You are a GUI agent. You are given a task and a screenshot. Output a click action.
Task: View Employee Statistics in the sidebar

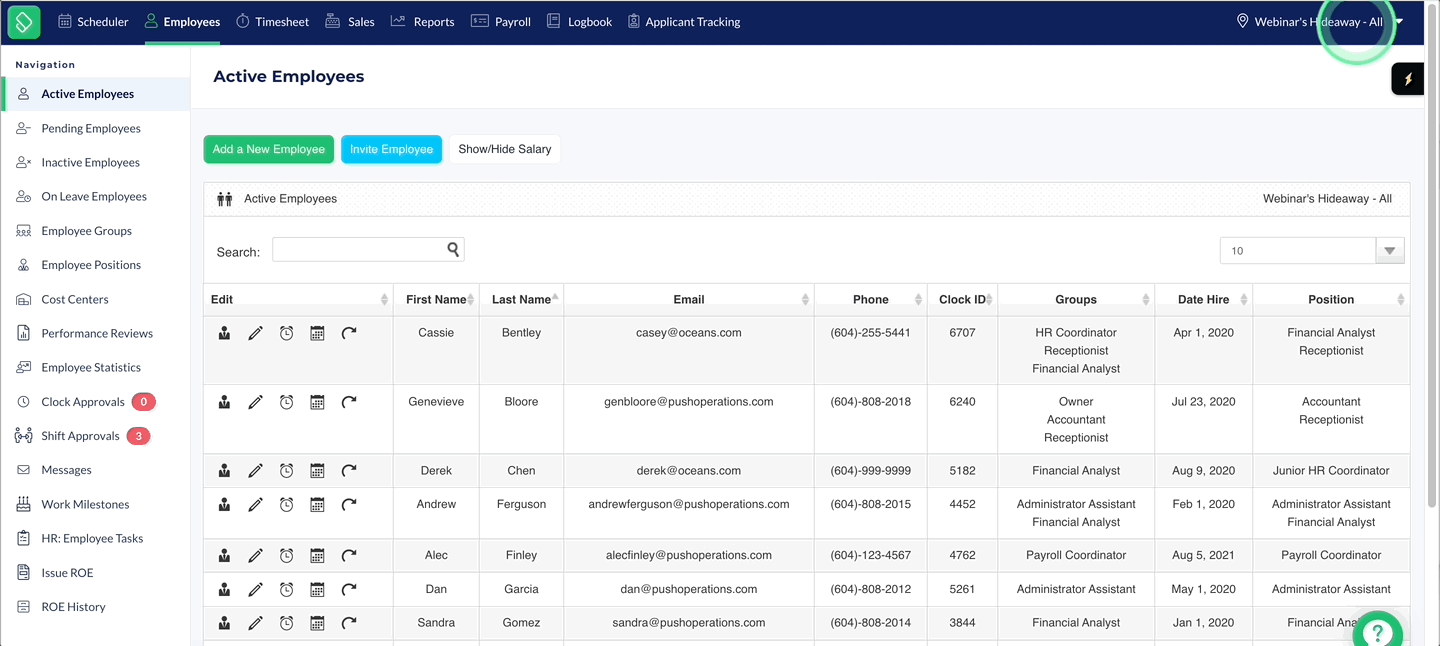(91, 367)
